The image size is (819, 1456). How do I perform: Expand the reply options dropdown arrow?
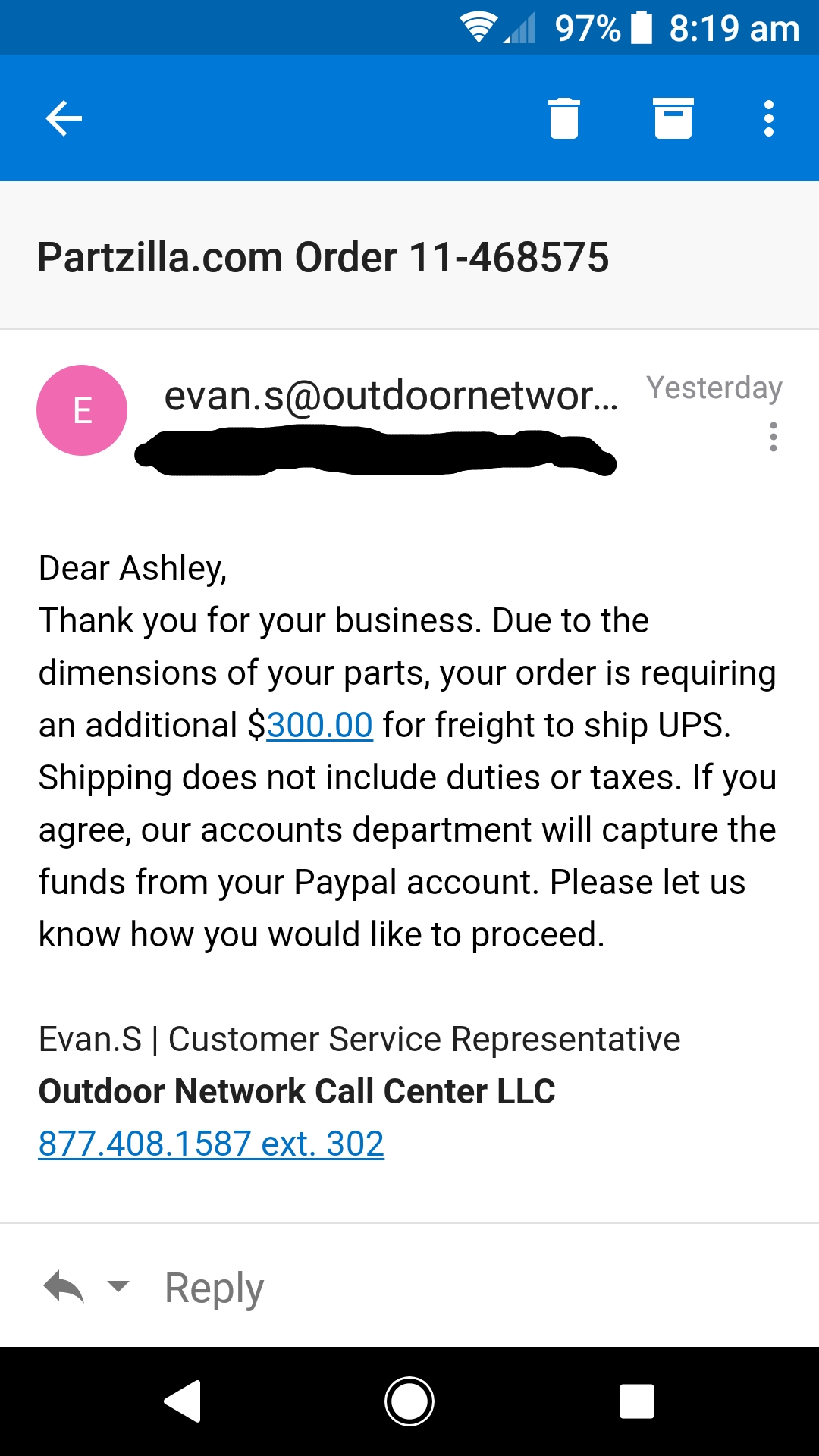coord(118,1286)
